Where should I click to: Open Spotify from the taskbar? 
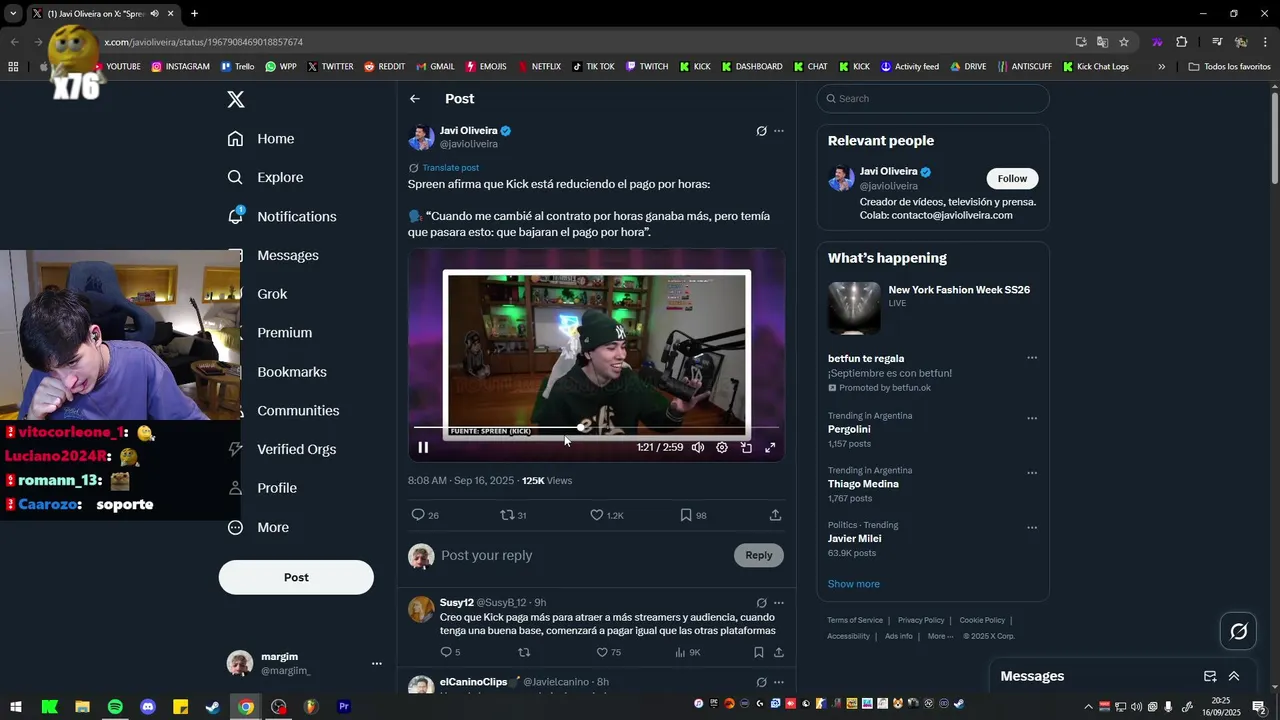click(x=115, y=707)
